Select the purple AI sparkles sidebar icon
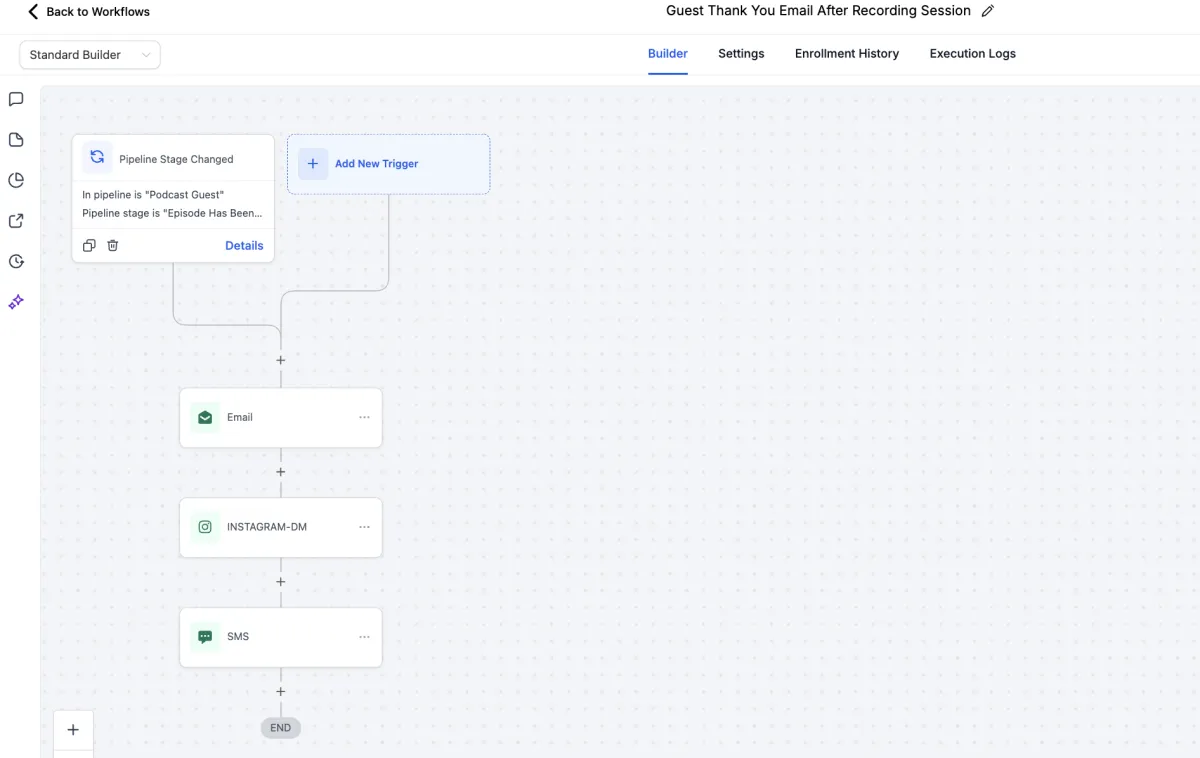1200x758 pixels. (15, 301)
